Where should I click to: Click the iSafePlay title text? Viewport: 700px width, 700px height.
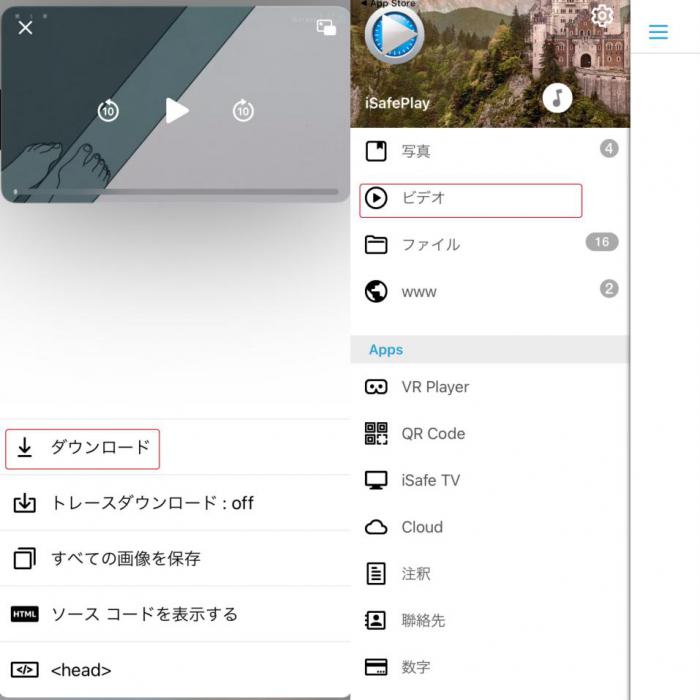point(397,104)
